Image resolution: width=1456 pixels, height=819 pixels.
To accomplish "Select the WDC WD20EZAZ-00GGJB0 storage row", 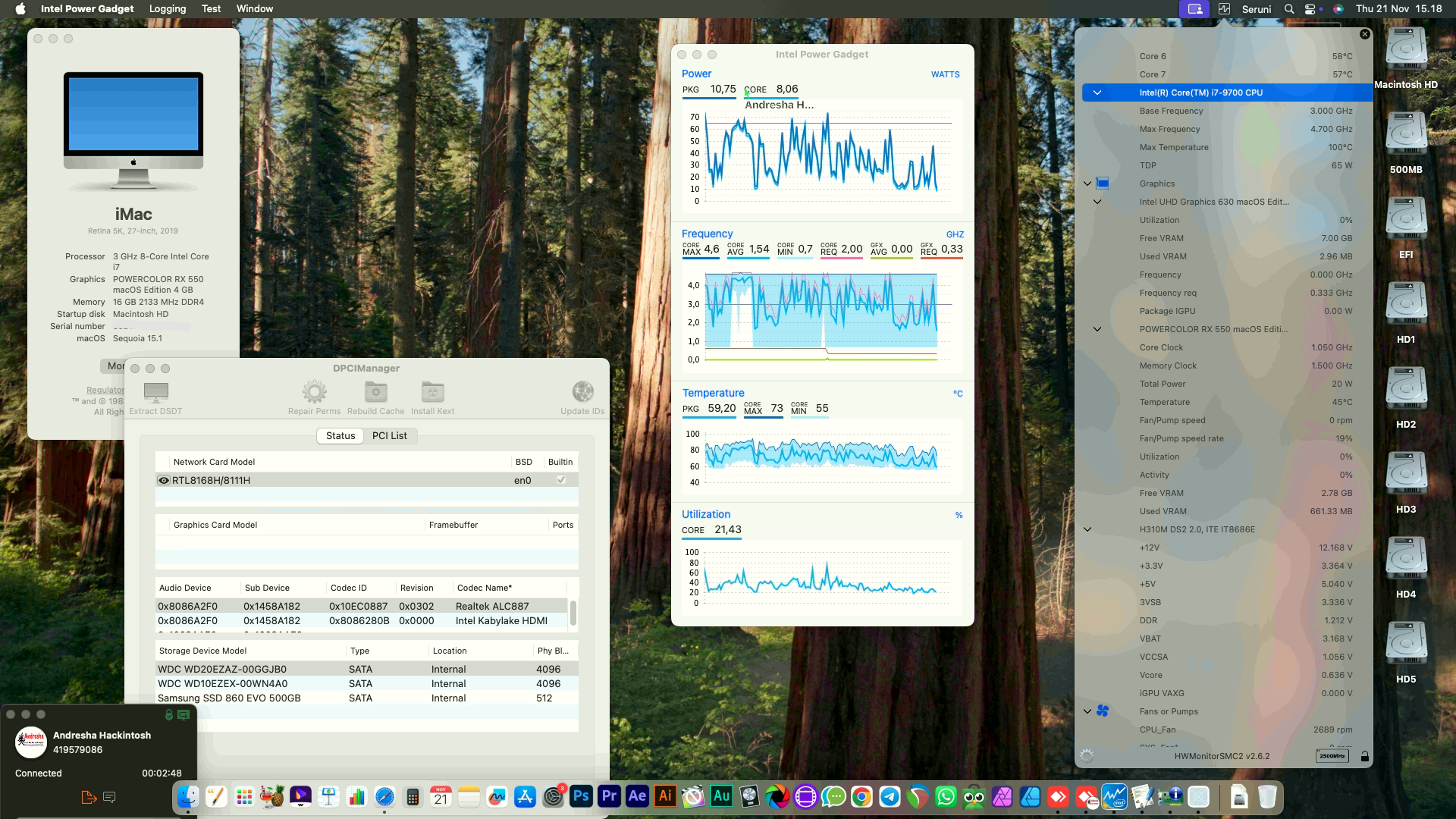I will (367, 669).
